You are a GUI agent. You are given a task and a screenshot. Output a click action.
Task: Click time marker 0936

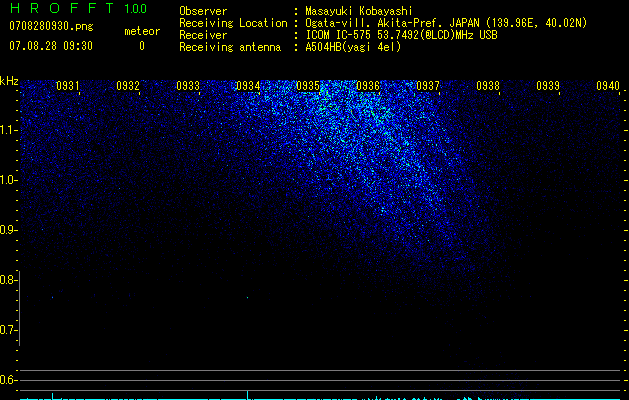click(x=368, y=86)
